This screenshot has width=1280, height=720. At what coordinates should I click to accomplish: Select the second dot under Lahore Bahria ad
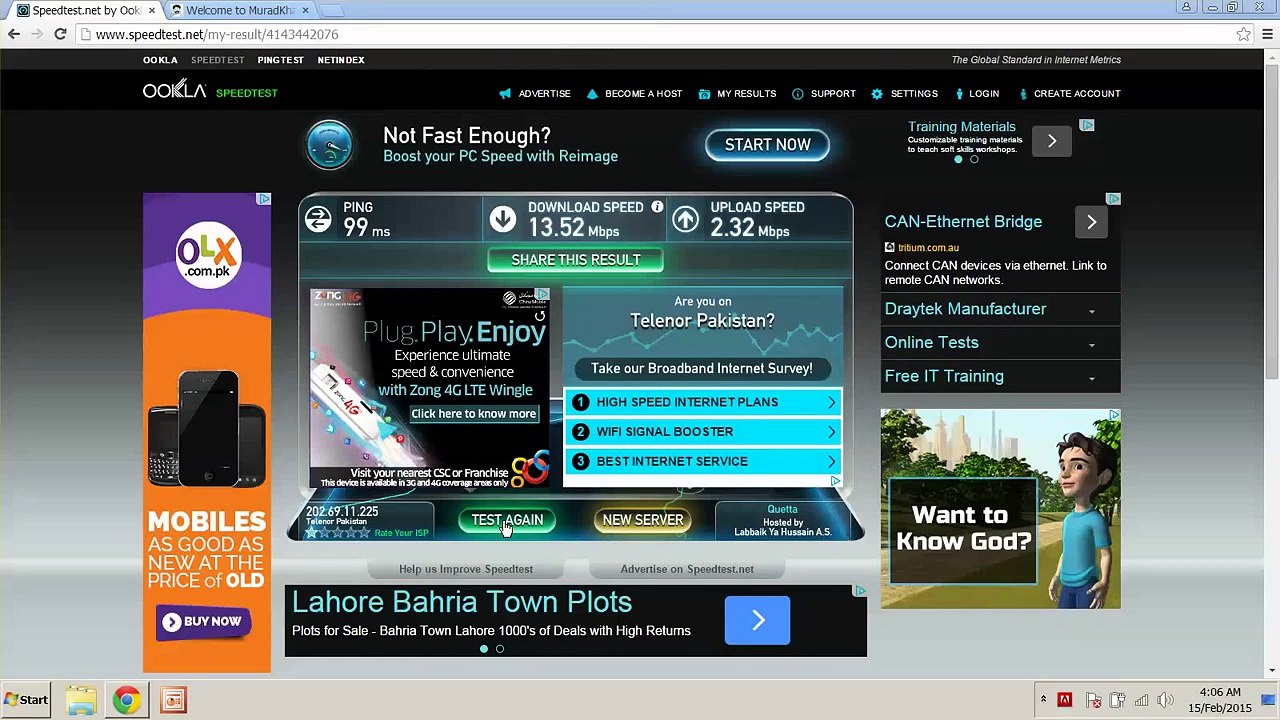click(x=500, y=649)
